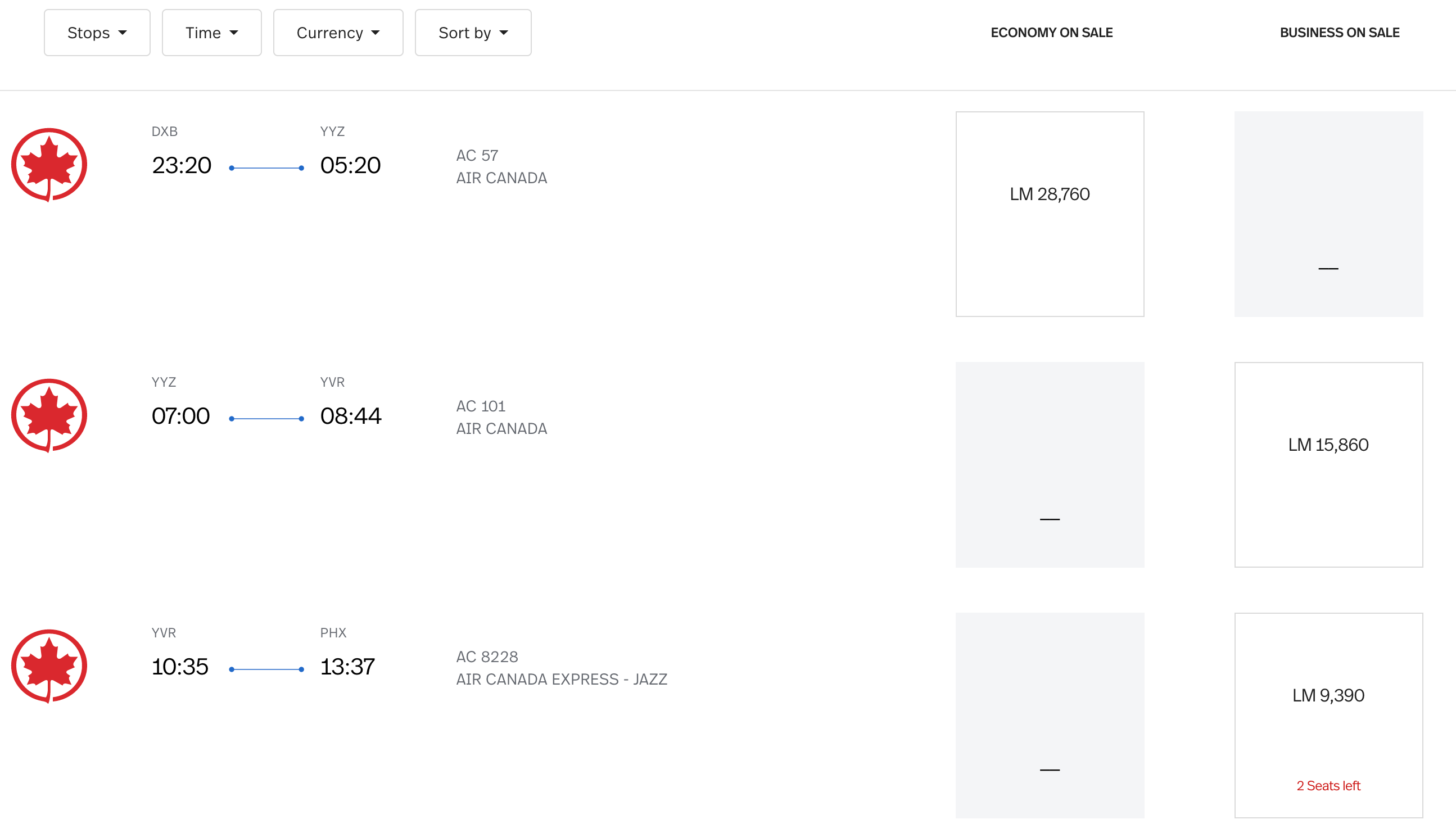This screenshot has width=1456, height=824.
Task: Click the Economy on Sale column header
Action: 1051,33
